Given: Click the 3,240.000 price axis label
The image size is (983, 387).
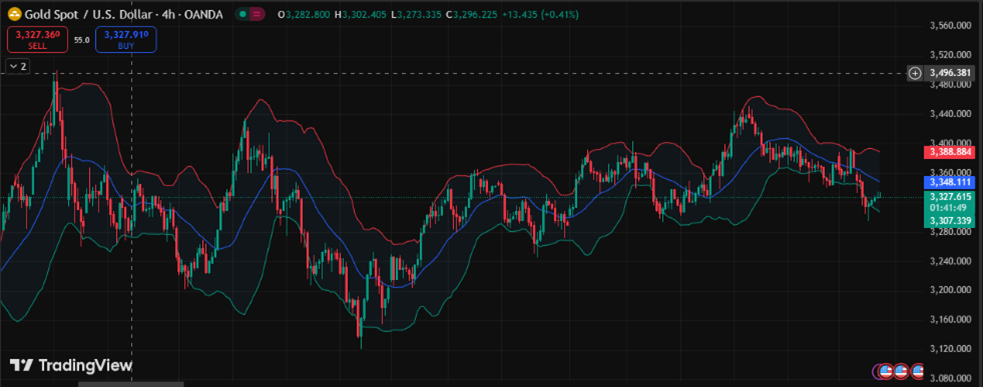Looking at the screenshot, I should 950,261.
